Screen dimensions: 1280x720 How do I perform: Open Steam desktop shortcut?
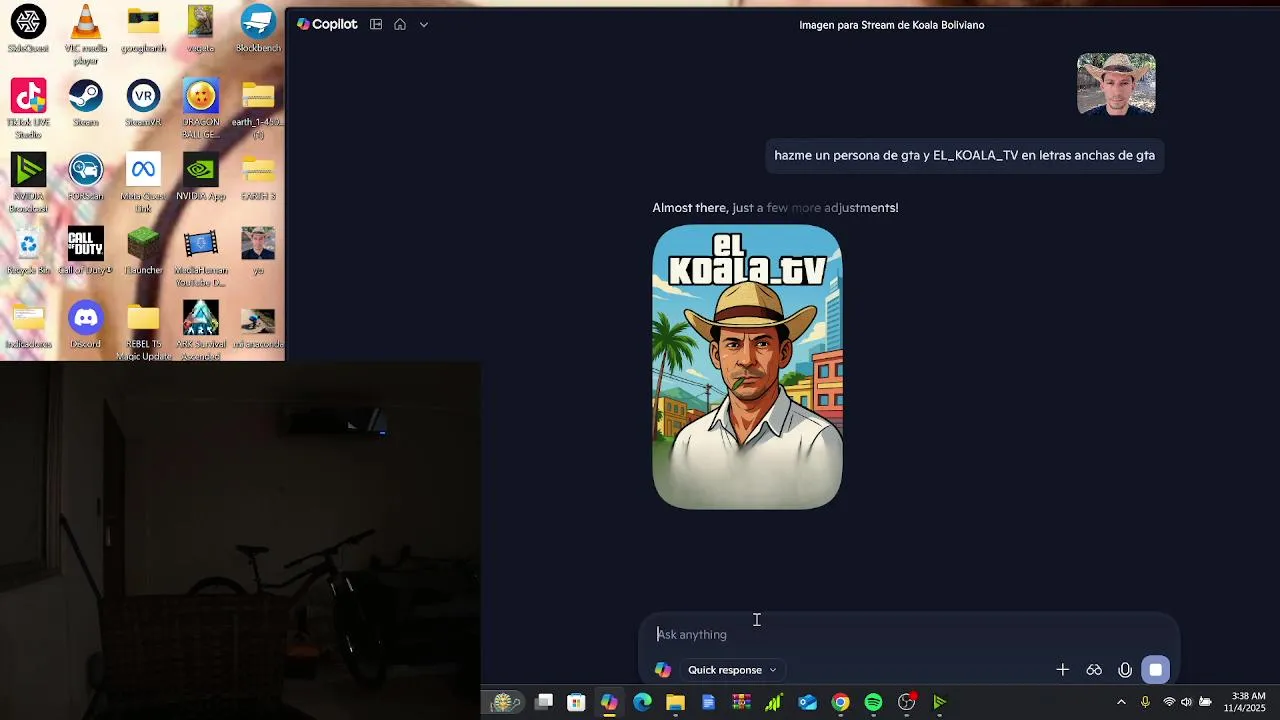click(x=86, y=104)
